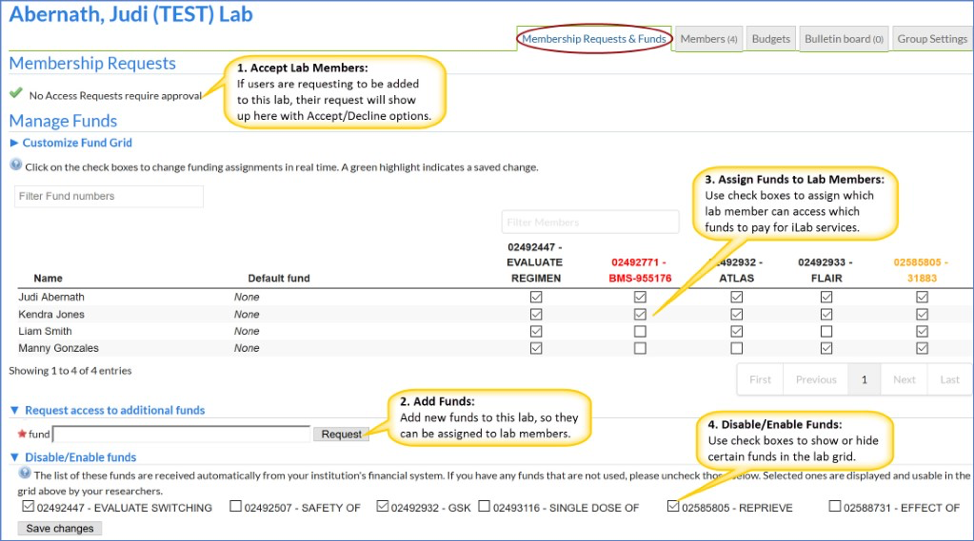
Task: Sort by Default fund column header
Action: [x=278, y=278]
